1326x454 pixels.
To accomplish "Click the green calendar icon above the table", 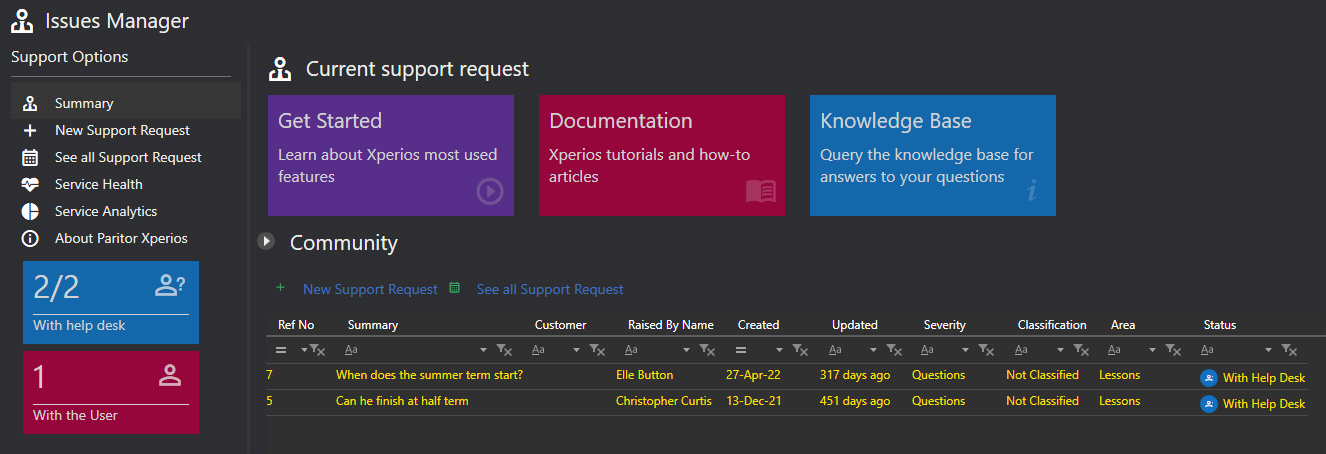I will click(x=455, y=288).
